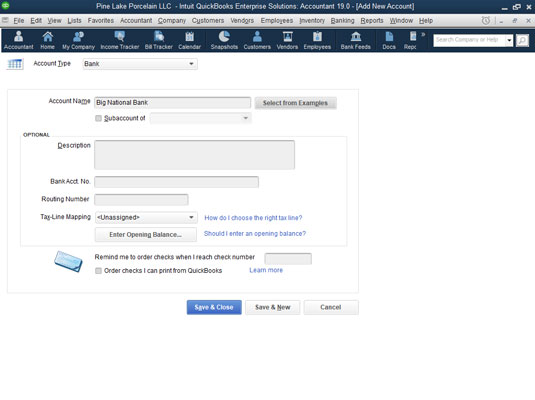Open the Vendors menu
535x400 pixels.
pos(242,20)
